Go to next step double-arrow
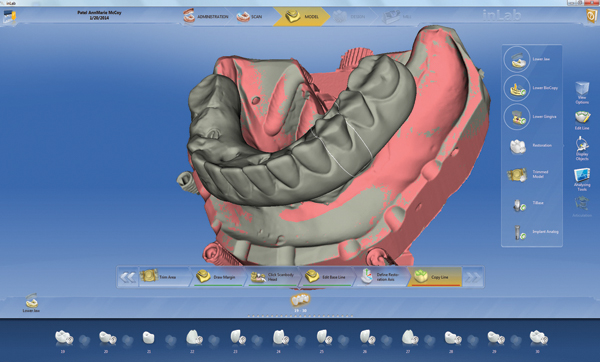Screen dimensions: 600x362 (x=473, y=277)
